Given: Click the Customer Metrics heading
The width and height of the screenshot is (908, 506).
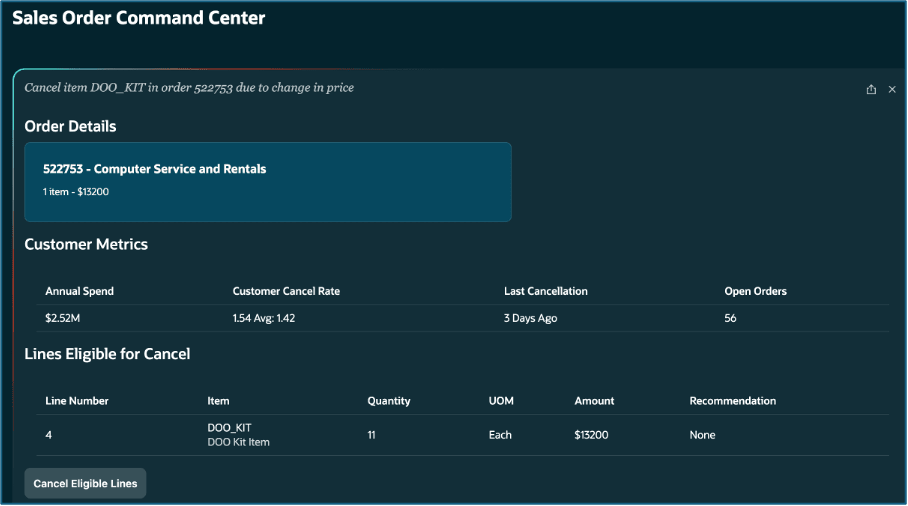Looking at the screenshot, I should 86,244.
